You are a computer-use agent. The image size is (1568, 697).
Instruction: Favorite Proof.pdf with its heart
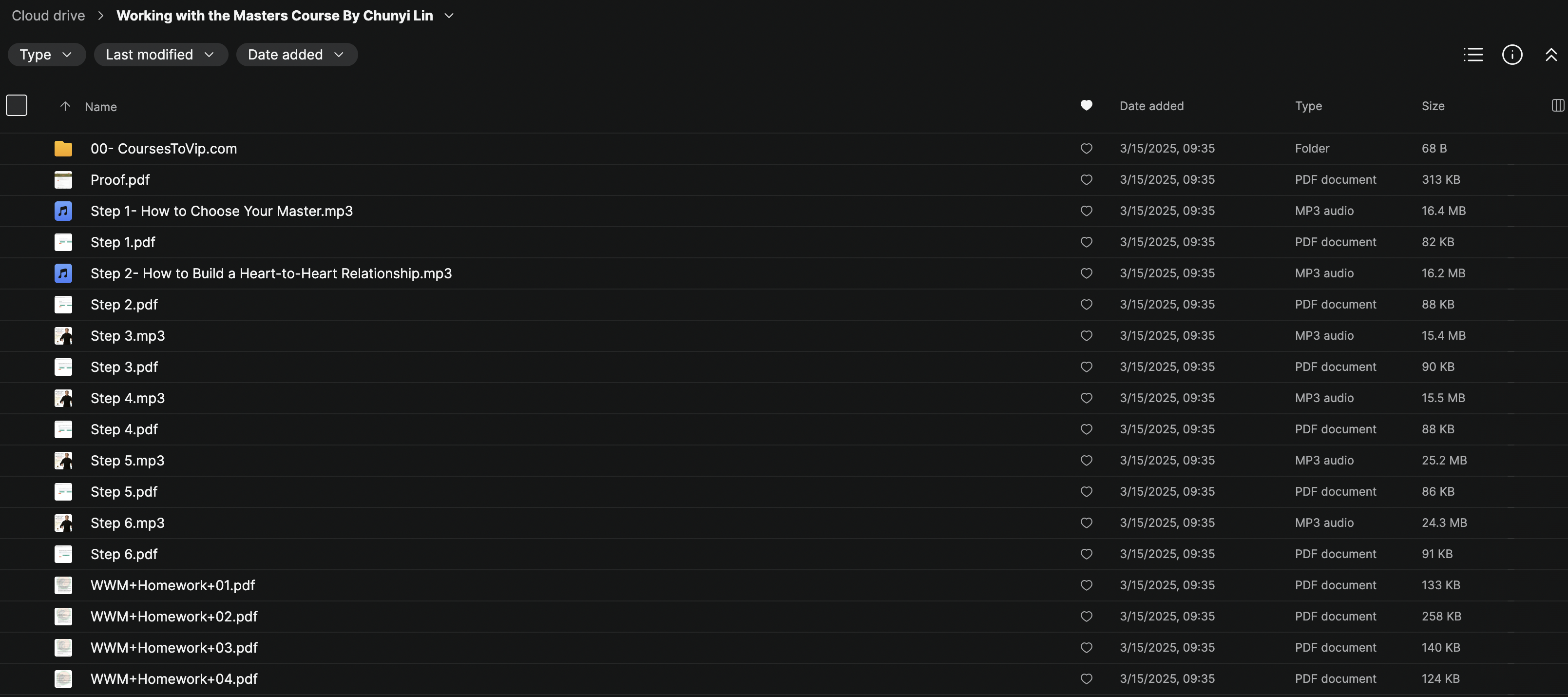coord(1086,179)
